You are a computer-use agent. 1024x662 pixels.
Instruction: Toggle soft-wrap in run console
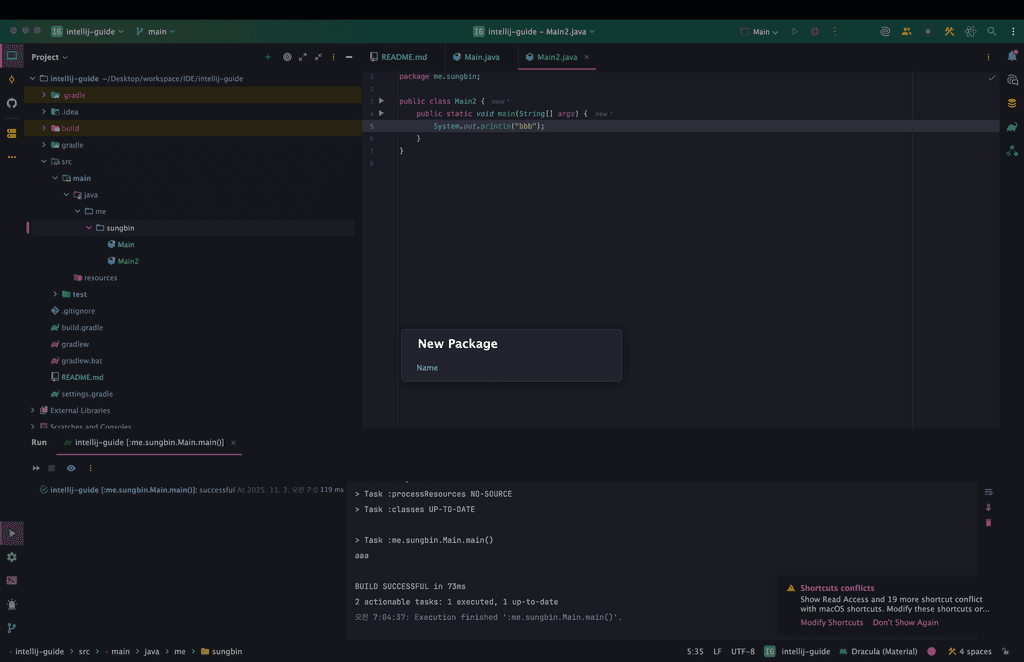point(988,492)
